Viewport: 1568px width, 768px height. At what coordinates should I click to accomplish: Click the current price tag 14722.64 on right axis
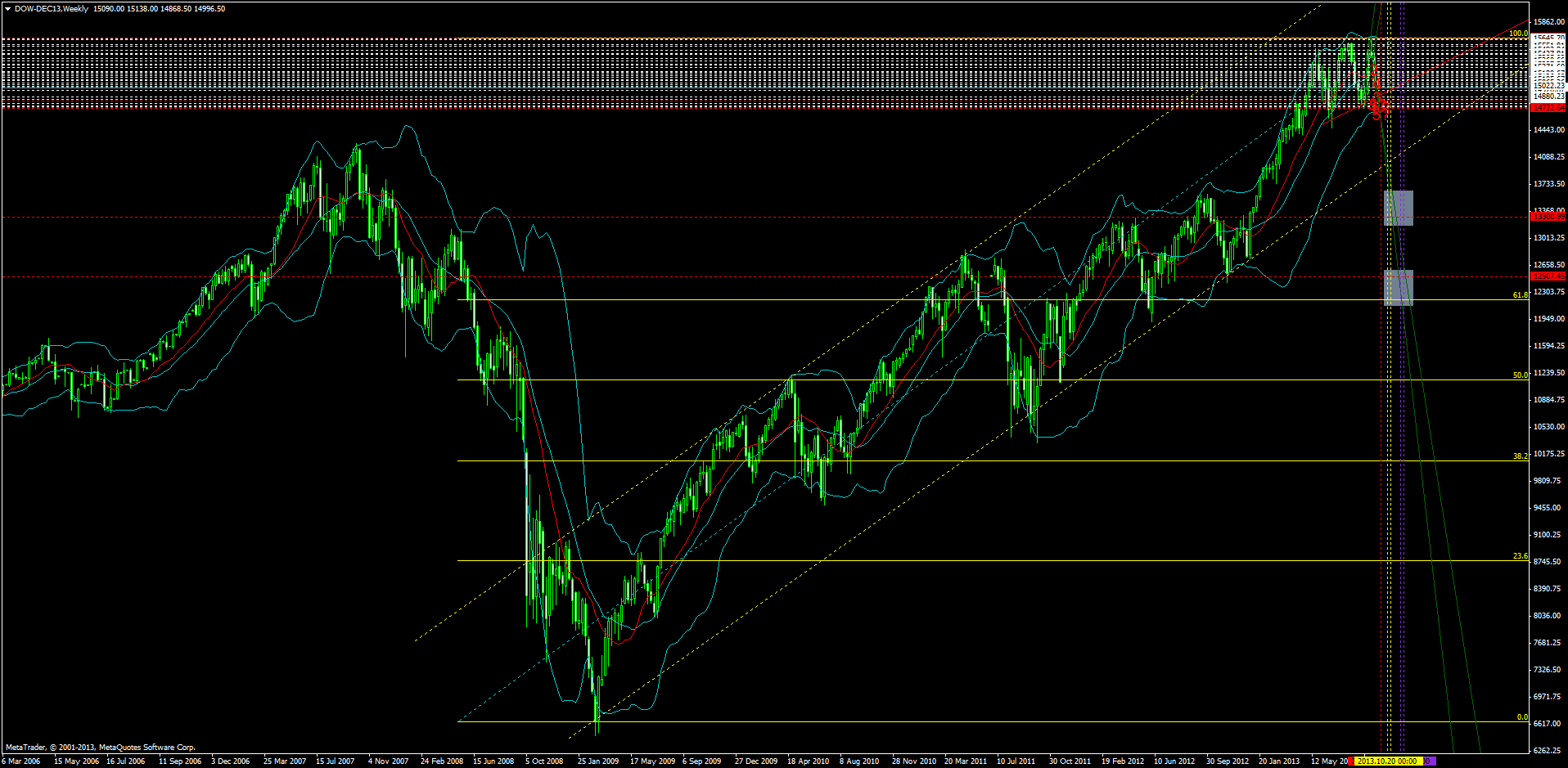coord(1547,107)
